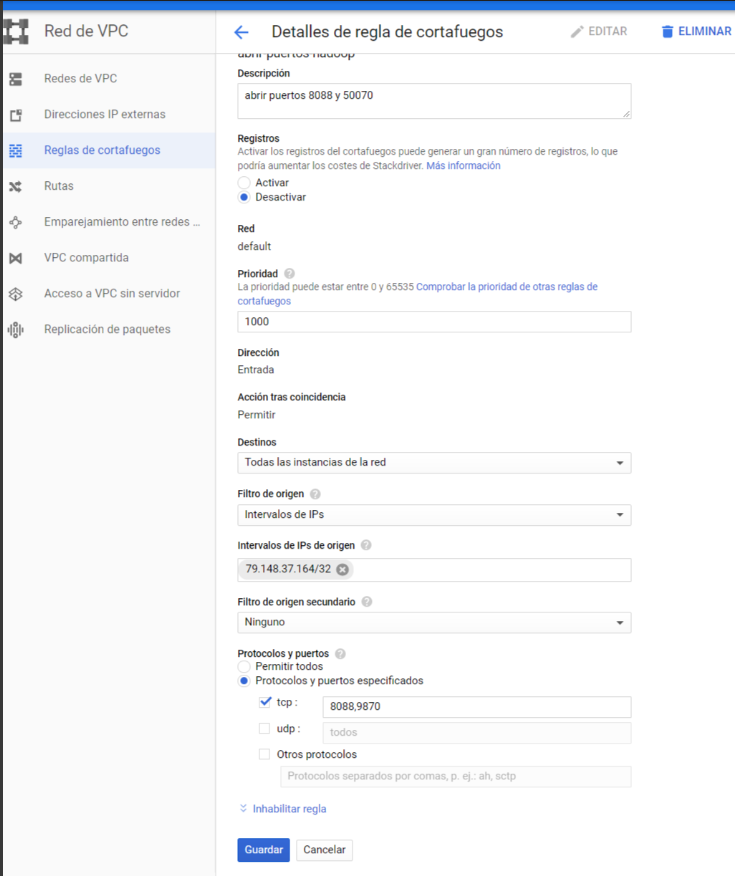Click the Intervalos de IPs de origen field
The image size is (735, 876).
[434, 570]
